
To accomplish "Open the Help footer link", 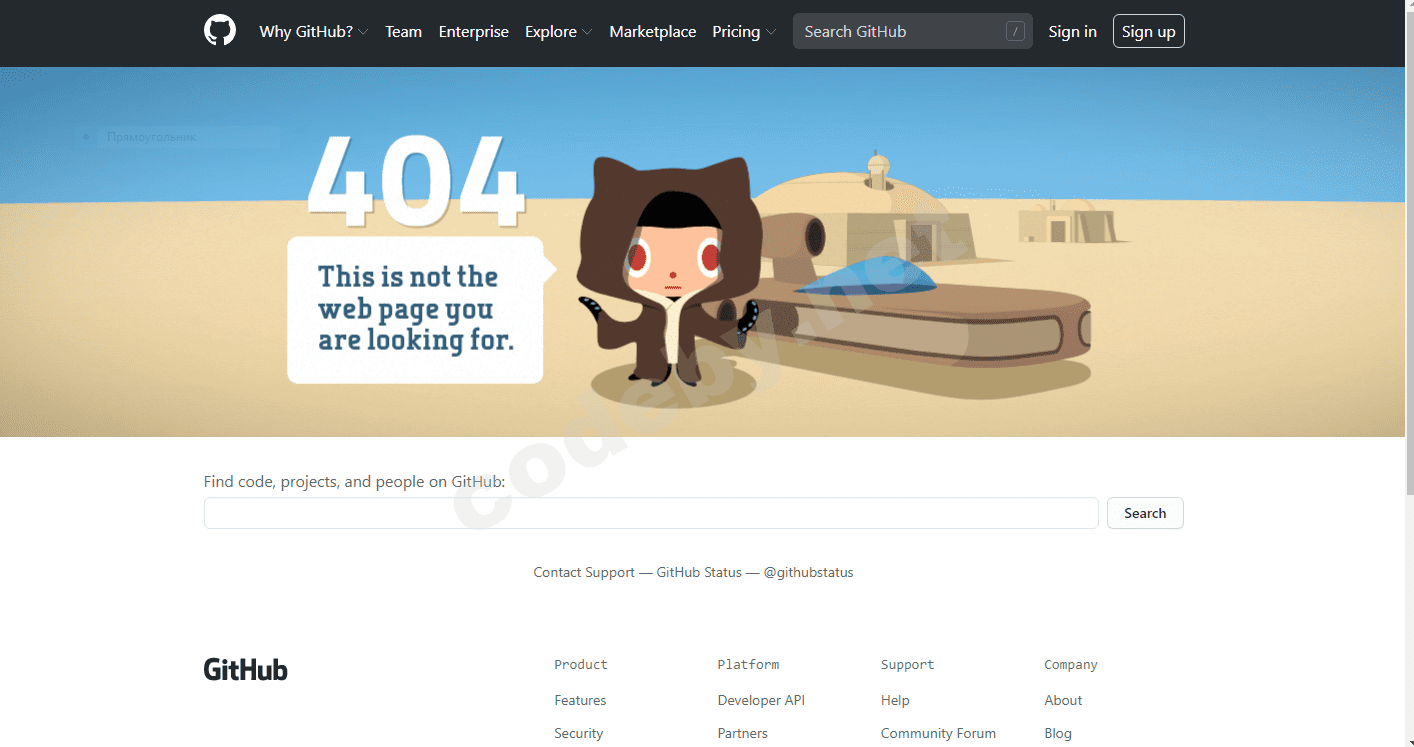I will pos(895,701).
